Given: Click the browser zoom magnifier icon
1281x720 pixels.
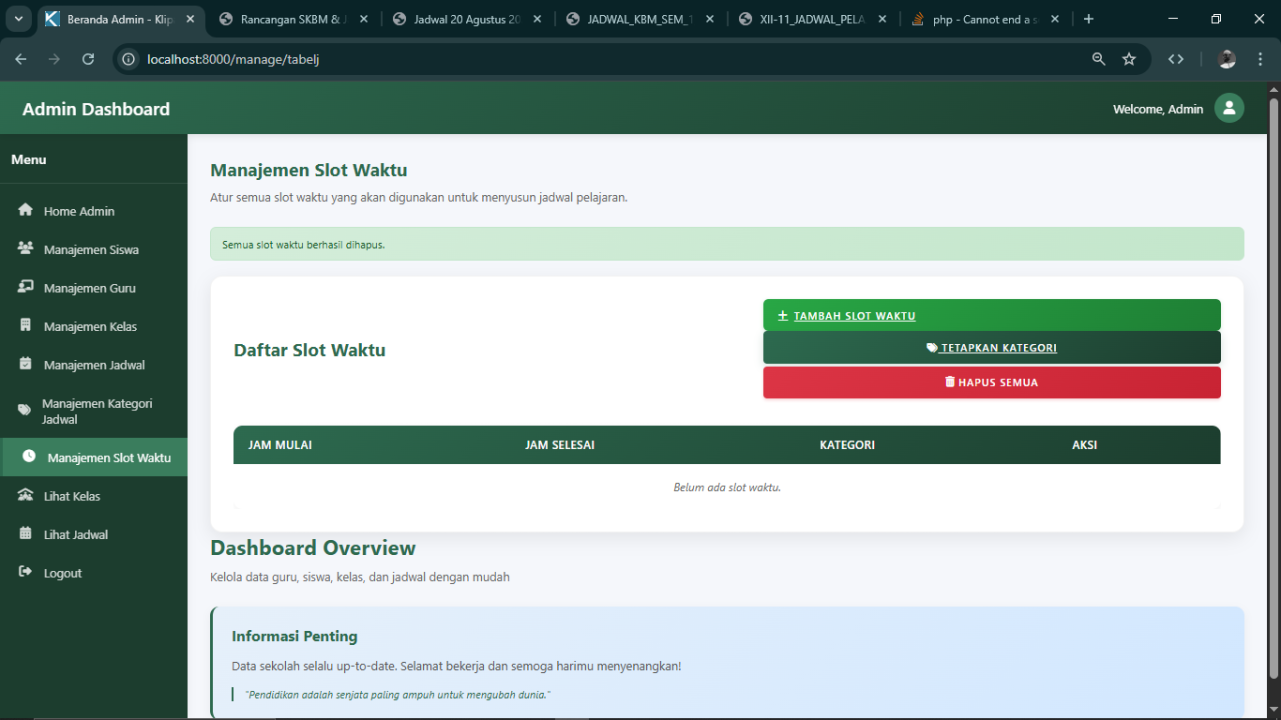Looking at the screenshot, I should pyautogui.click(x=1099, y=59).
